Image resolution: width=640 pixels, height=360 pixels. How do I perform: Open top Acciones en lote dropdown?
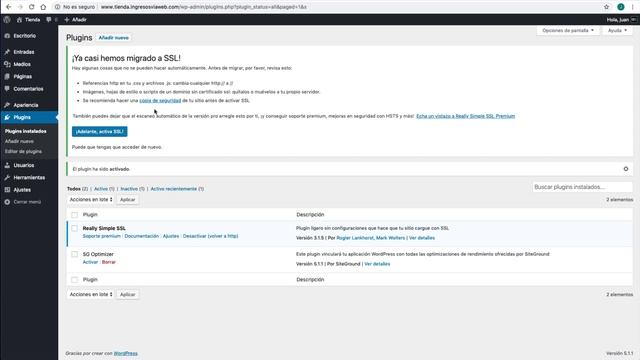(x=91, y=200)
